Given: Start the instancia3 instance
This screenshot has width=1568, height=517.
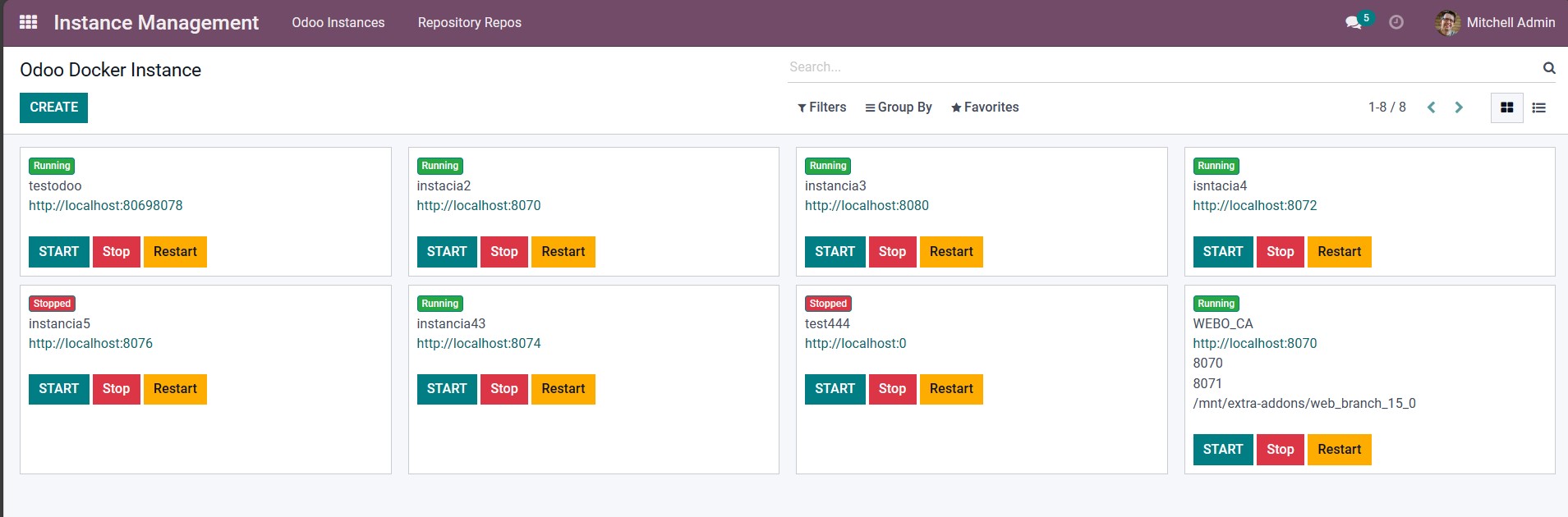Looking at the screenshot, I should [835, 252].
